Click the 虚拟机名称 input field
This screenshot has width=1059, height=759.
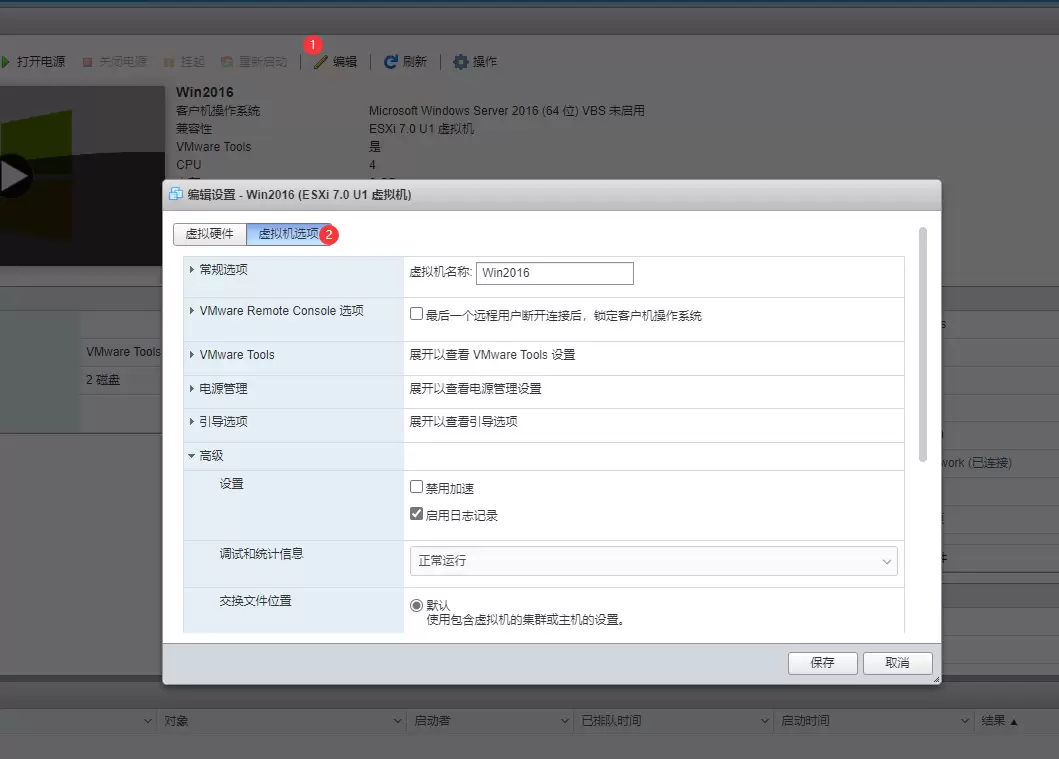tap(554, 273)
